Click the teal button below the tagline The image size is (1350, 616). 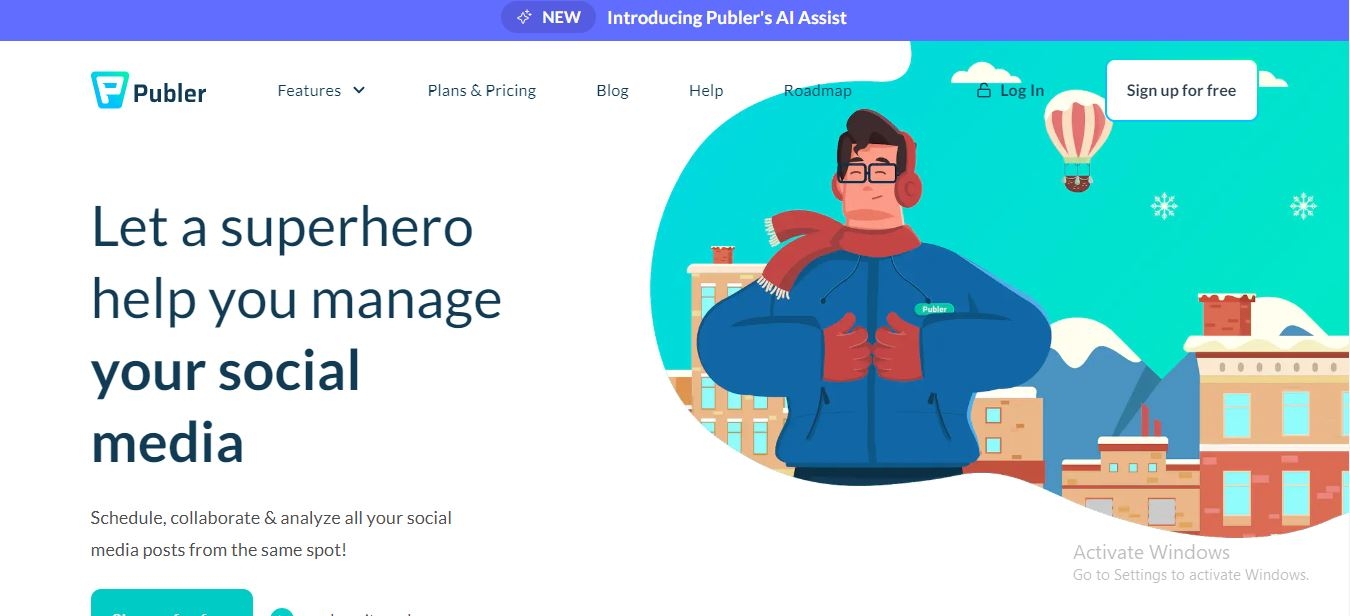coord(172,603)
